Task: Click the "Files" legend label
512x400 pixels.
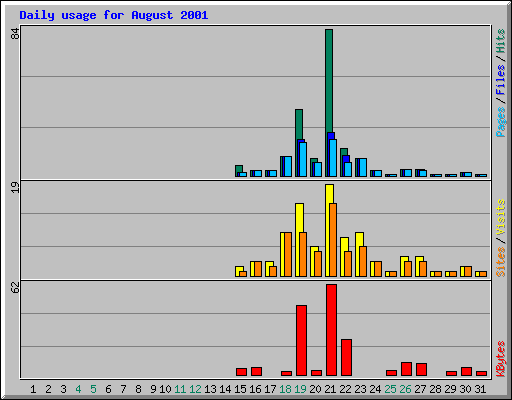Action: pyautogui.click(x=500, y=80)
